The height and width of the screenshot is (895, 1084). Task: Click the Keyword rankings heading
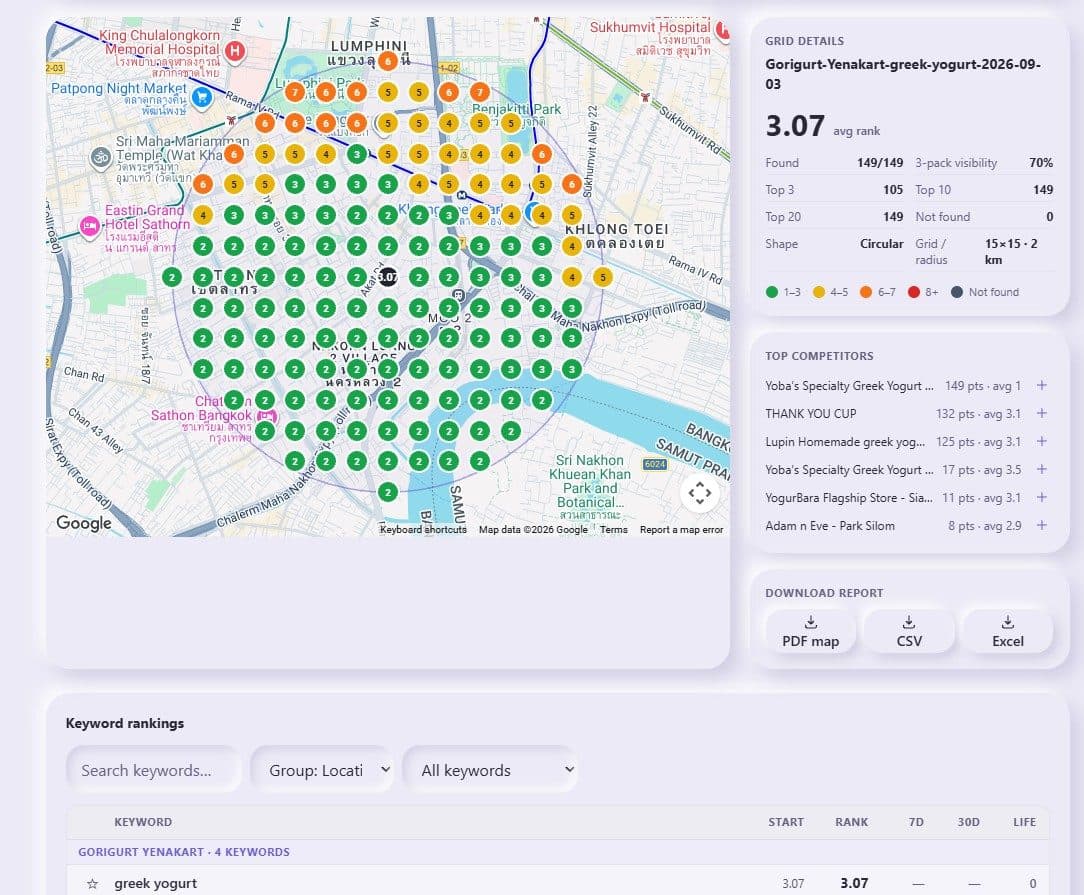(x=125, y=723)
